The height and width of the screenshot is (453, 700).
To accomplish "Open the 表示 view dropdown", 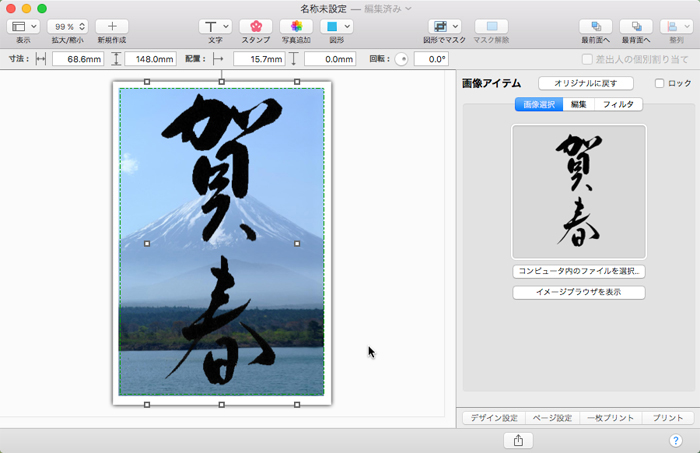I will click(23, 26).
